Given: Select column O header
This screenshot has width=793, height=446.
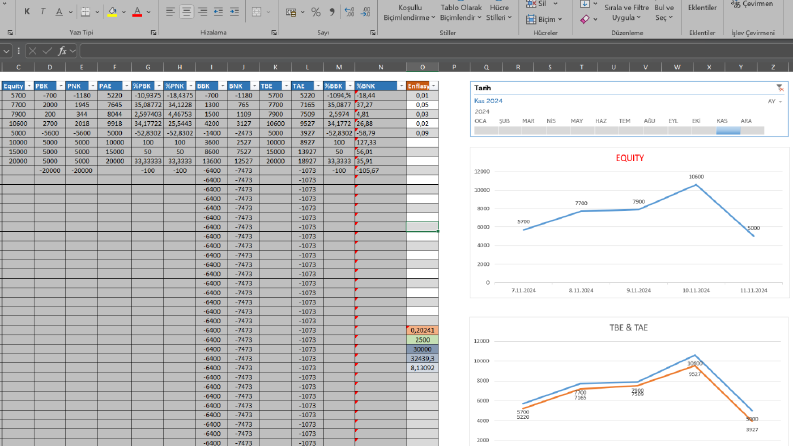Looking at the screenshot, I should 422,67.
